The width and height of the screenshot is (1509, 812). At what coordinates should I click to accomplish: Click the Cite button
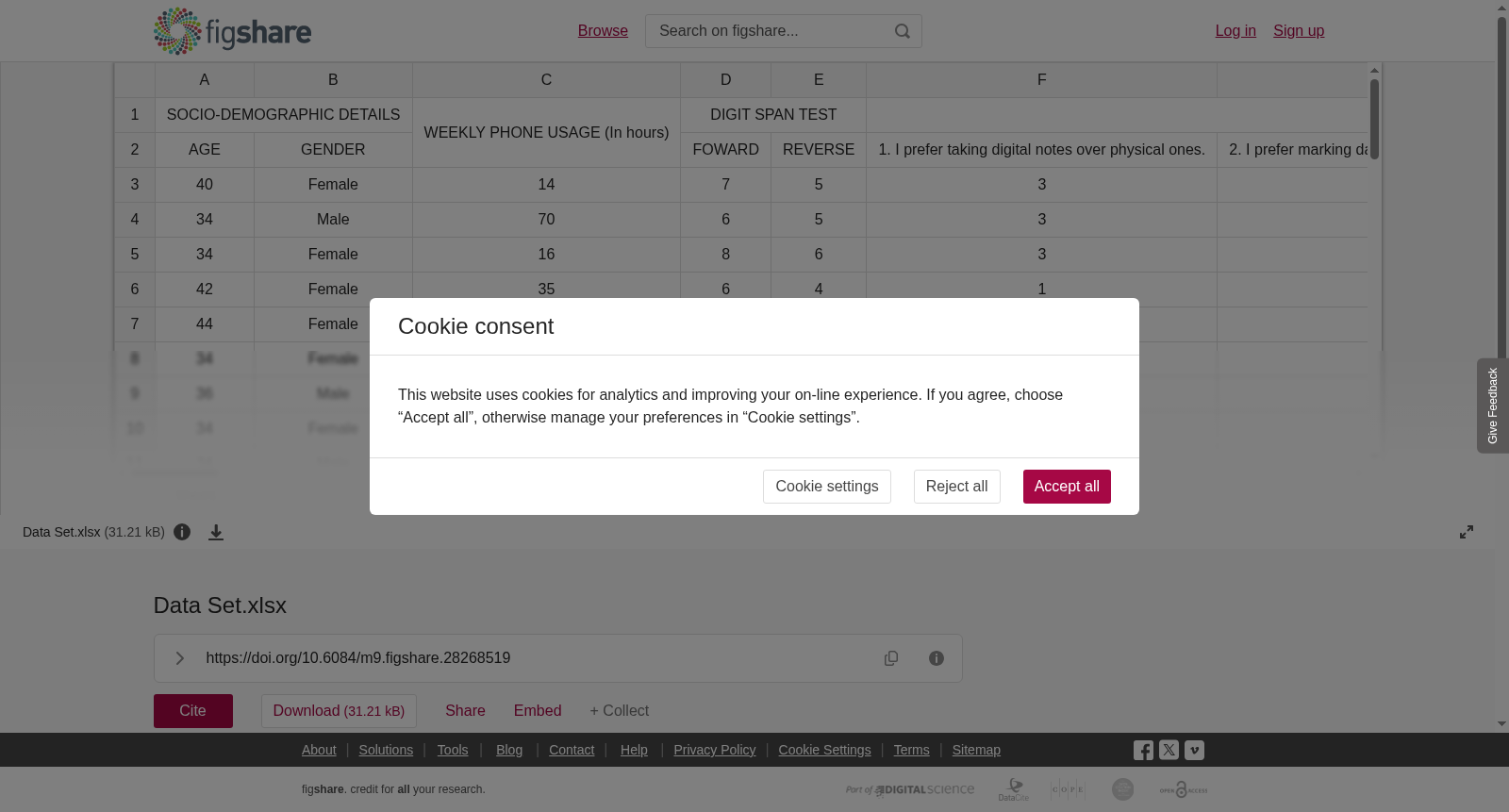(193, 711)
